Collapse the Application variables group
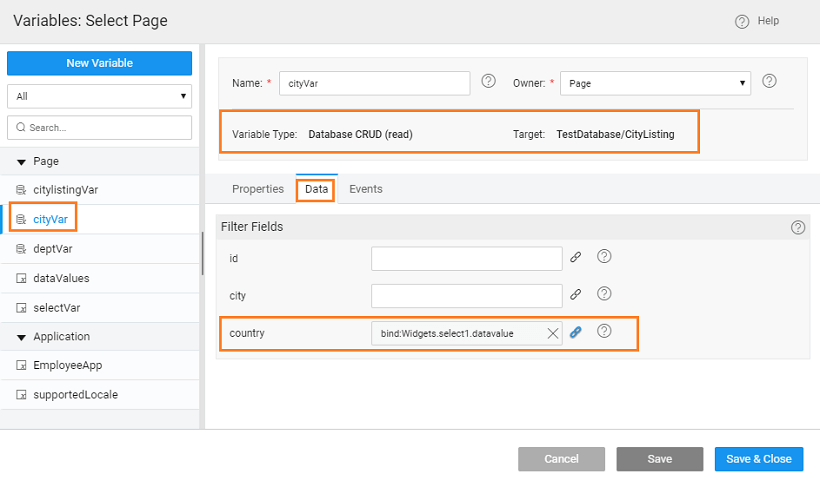820x487 pixels. tap(21, 337)
